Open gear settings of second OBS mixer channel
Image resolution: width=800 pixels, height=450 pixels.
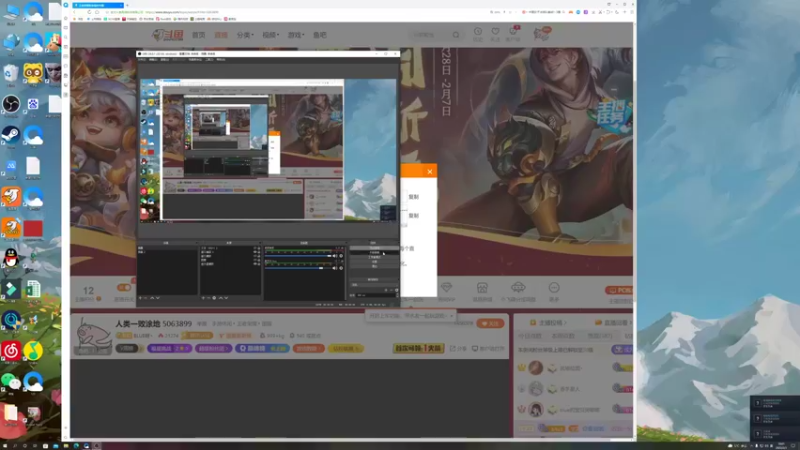[x=341, y=268]
